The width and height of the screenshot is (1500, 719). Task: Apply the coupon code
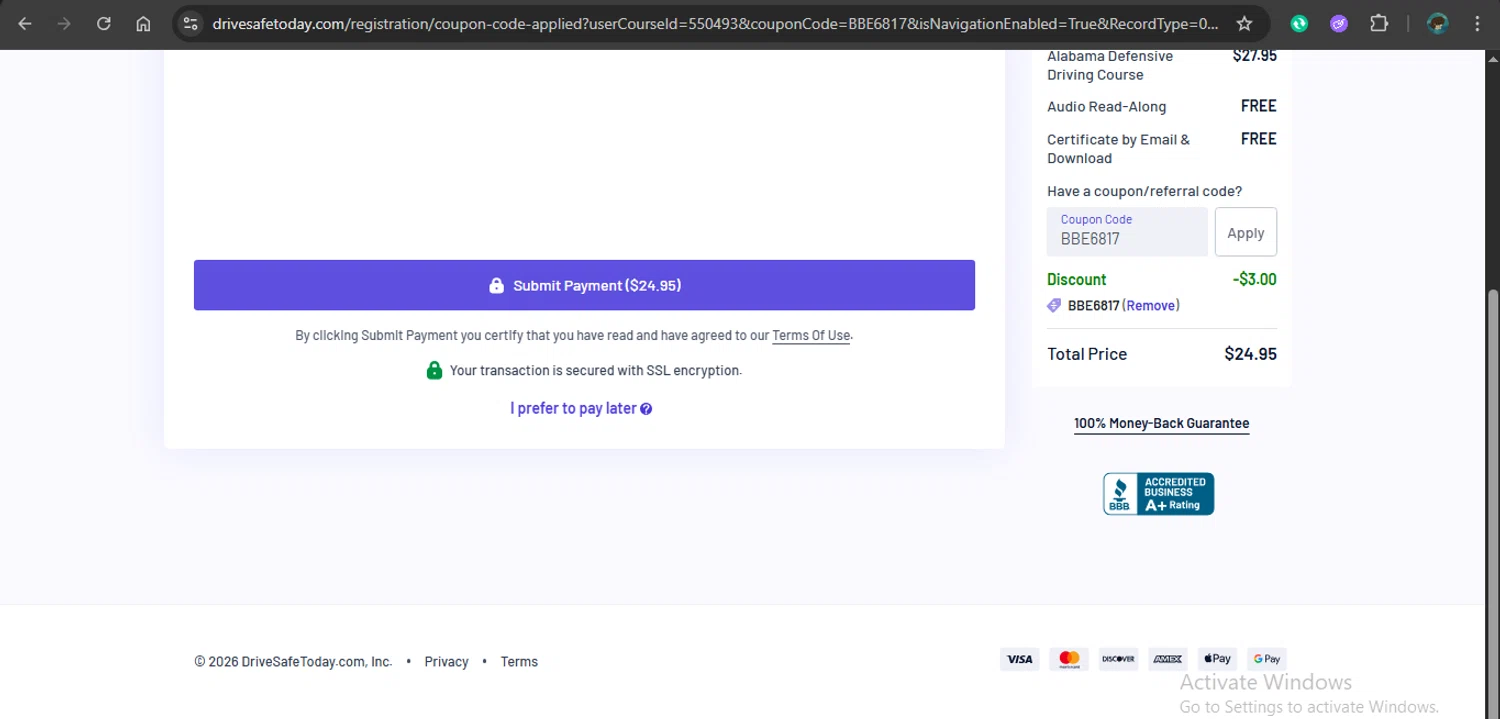click(x=1246, y=233)
